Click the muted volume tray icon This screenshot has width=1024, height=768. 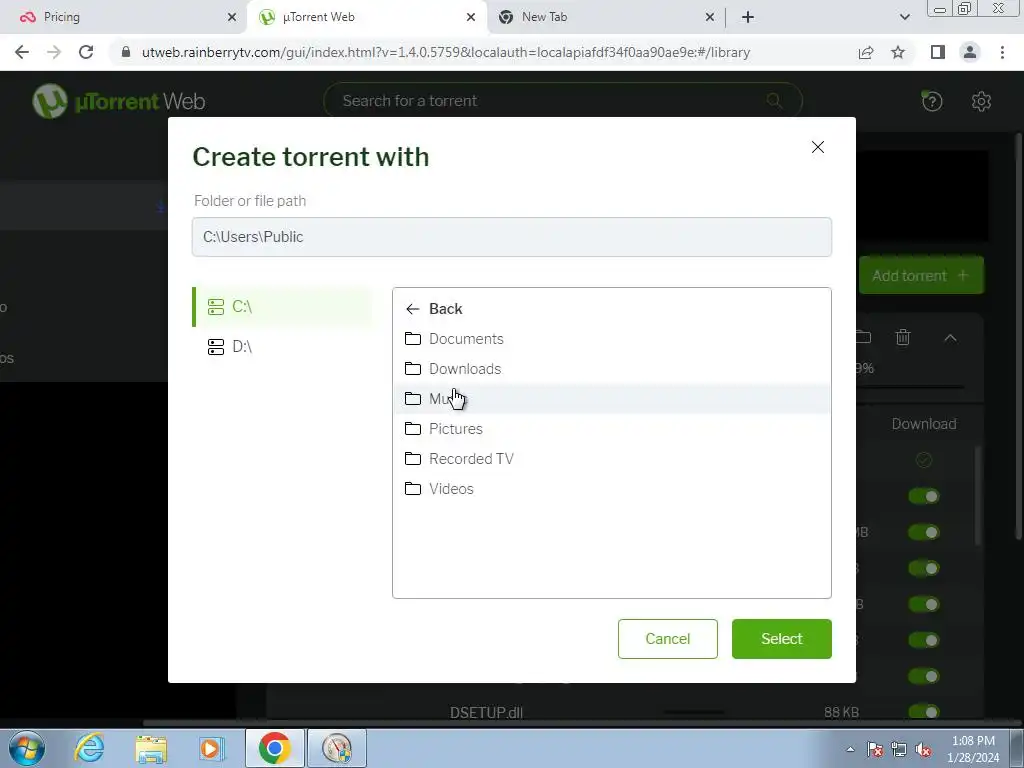[923, 749]
